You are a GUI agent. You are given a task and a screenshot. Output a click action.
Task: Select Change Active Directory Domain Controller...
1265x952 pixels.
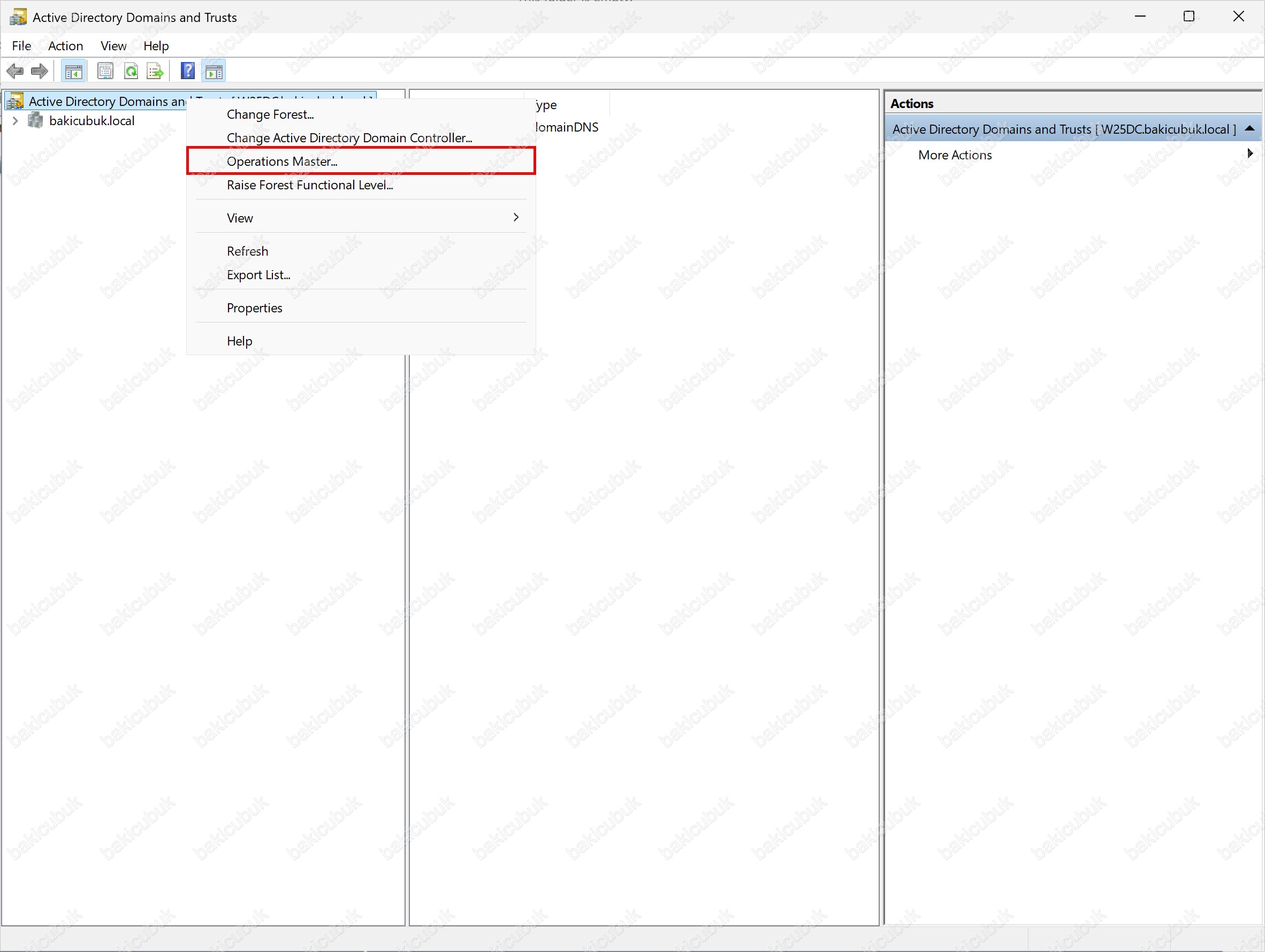coord(361,137)
